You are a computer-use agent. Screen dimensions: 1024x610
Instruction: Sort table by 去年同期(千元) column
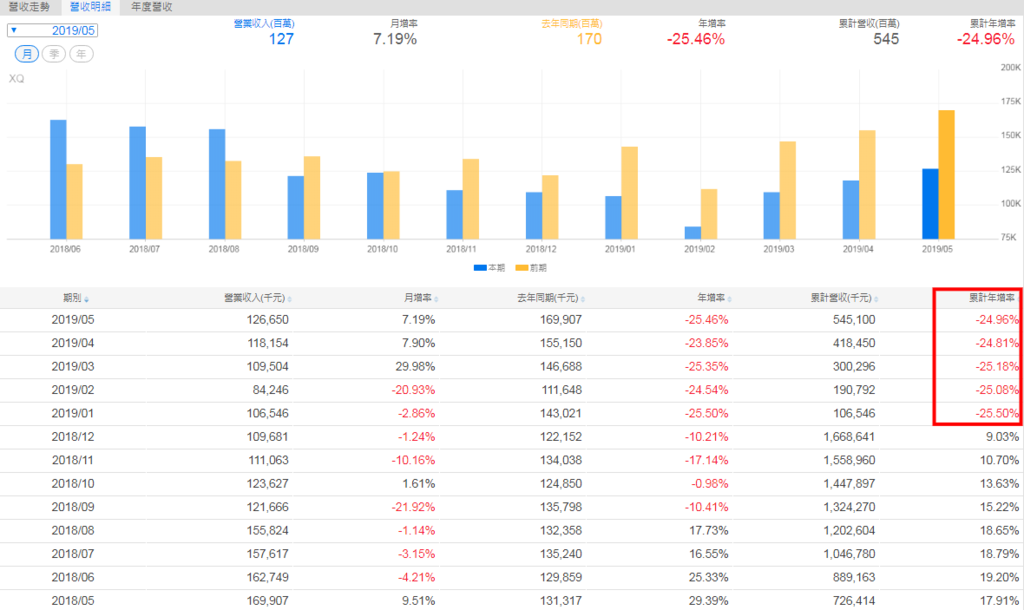click(551, 298)
